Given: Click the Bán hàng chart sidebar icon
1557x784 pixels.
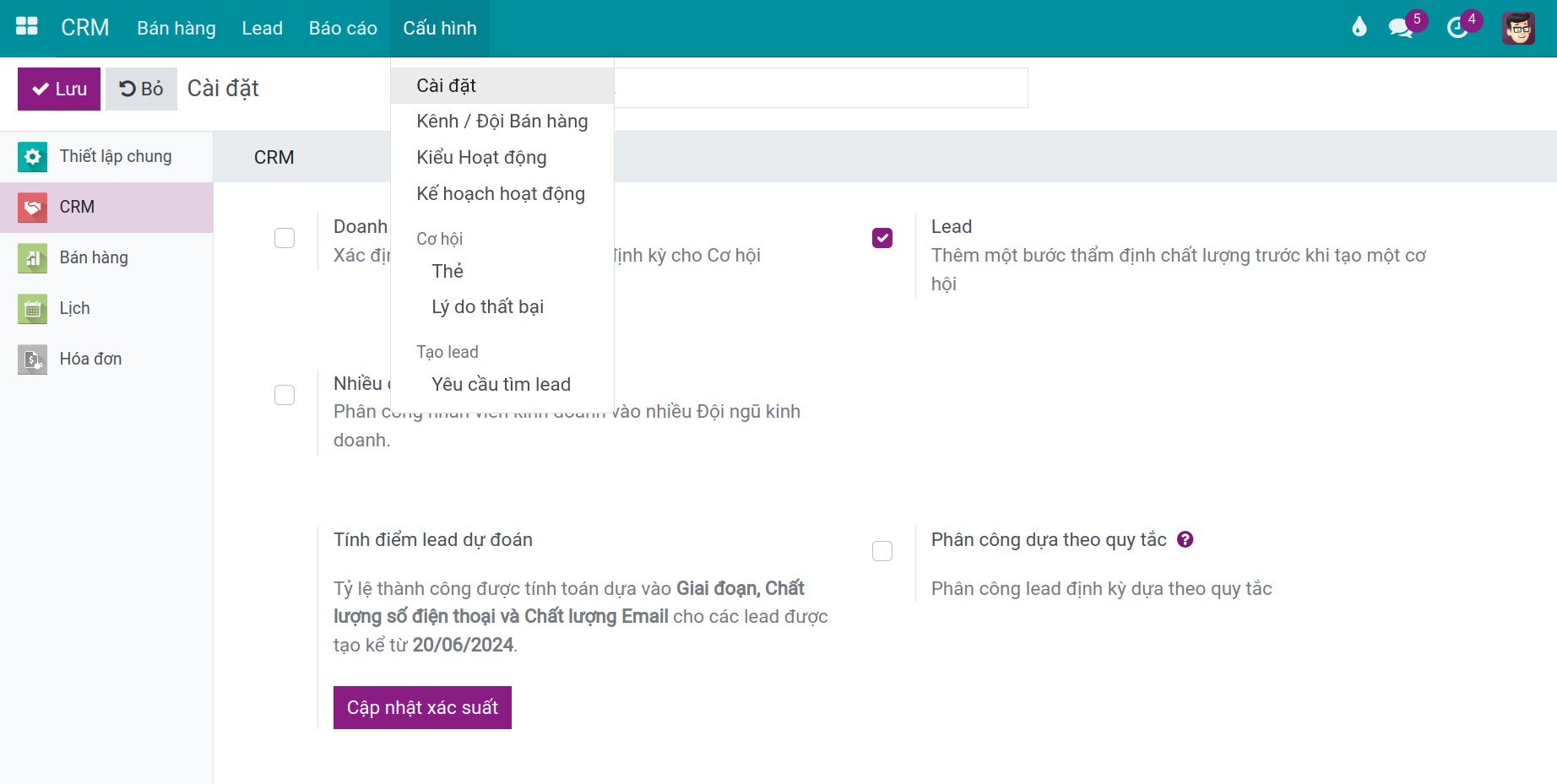Looking at the screenshot, I should coord(32,258).
